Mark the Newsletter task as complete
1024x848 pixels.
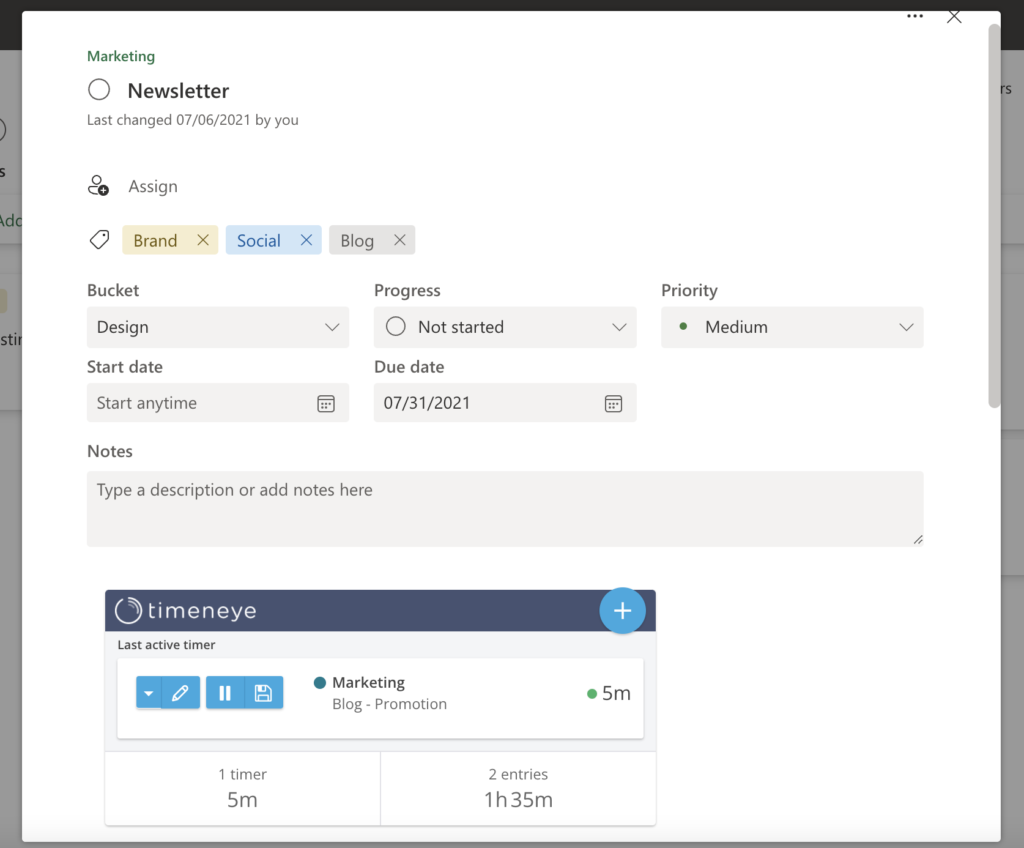click(99, 89)
